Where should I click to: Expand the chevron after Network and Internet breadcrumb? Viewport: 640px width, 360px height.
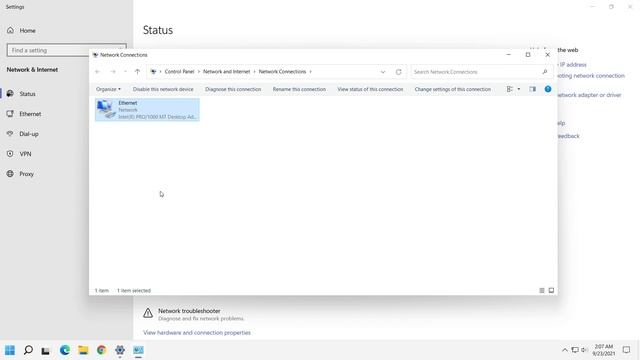[254, 72]
